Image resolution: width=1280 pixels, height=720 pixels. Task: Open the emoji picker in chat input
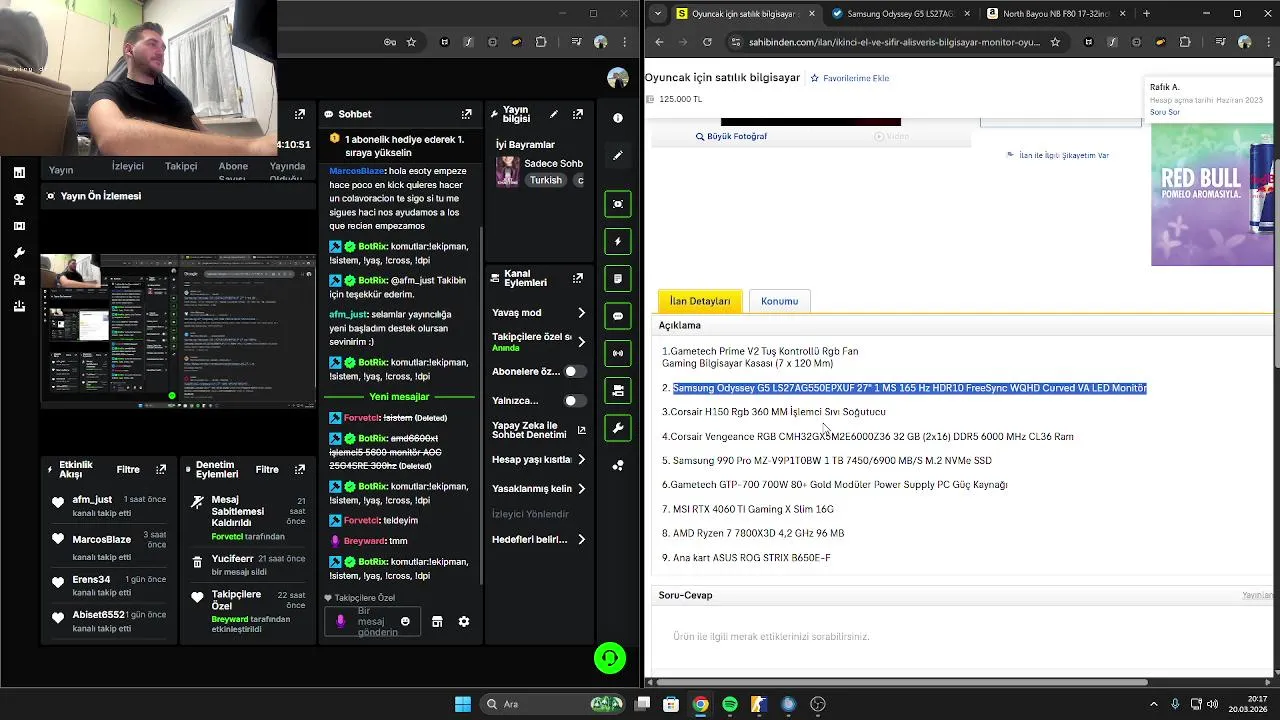[405, 621]
